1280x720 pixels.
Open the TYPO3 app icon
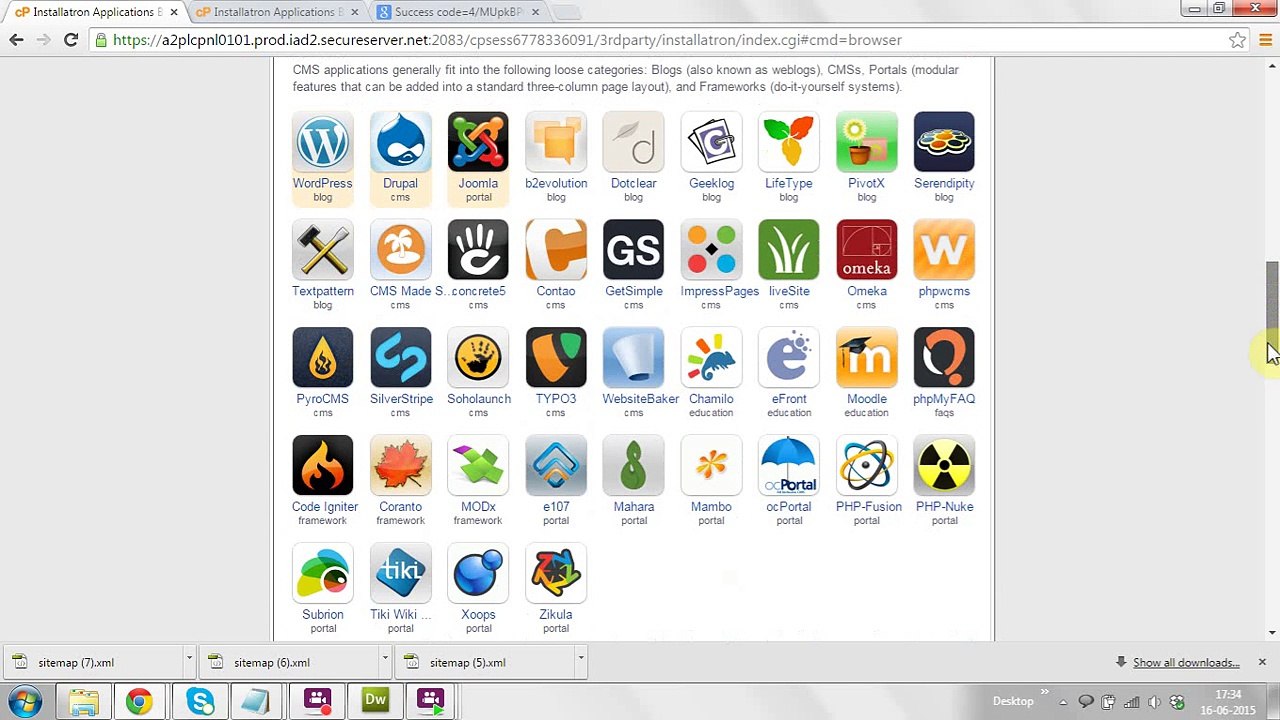556,358
